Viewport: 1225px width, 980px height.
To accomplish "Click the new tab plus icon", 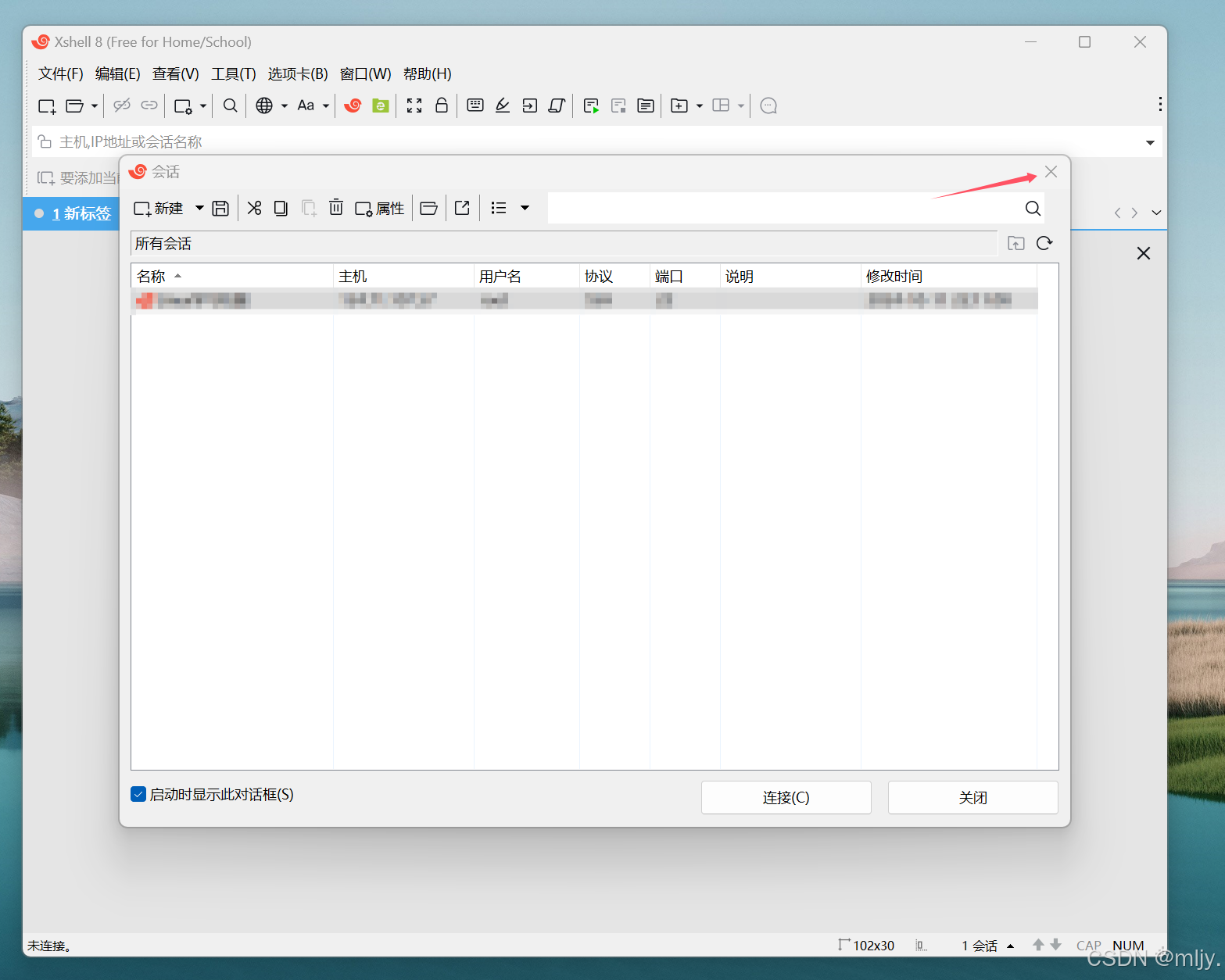I will [x=680, y=106].
